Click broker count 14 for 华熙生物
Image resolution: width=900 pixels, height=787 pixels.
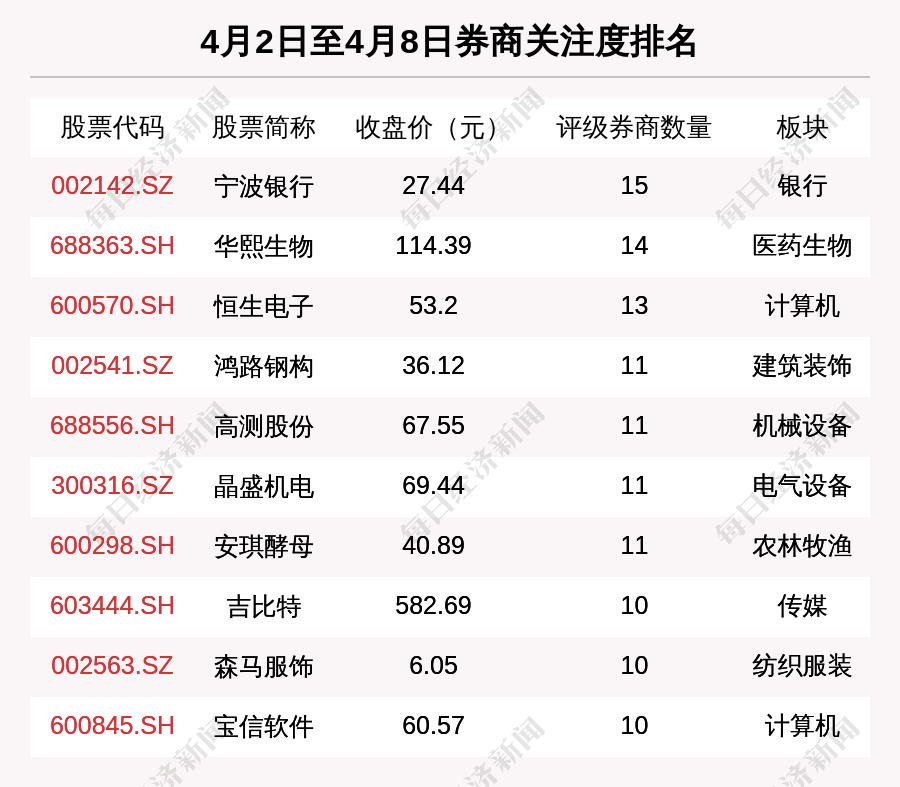(634, 246)
